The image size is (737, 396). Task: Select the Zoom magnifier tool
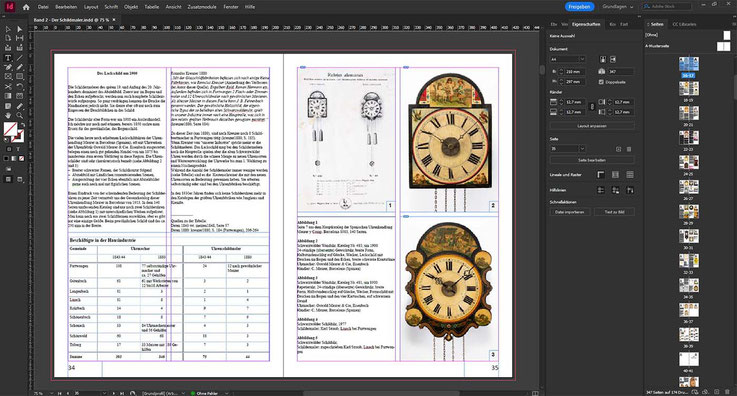pos(19,115)
